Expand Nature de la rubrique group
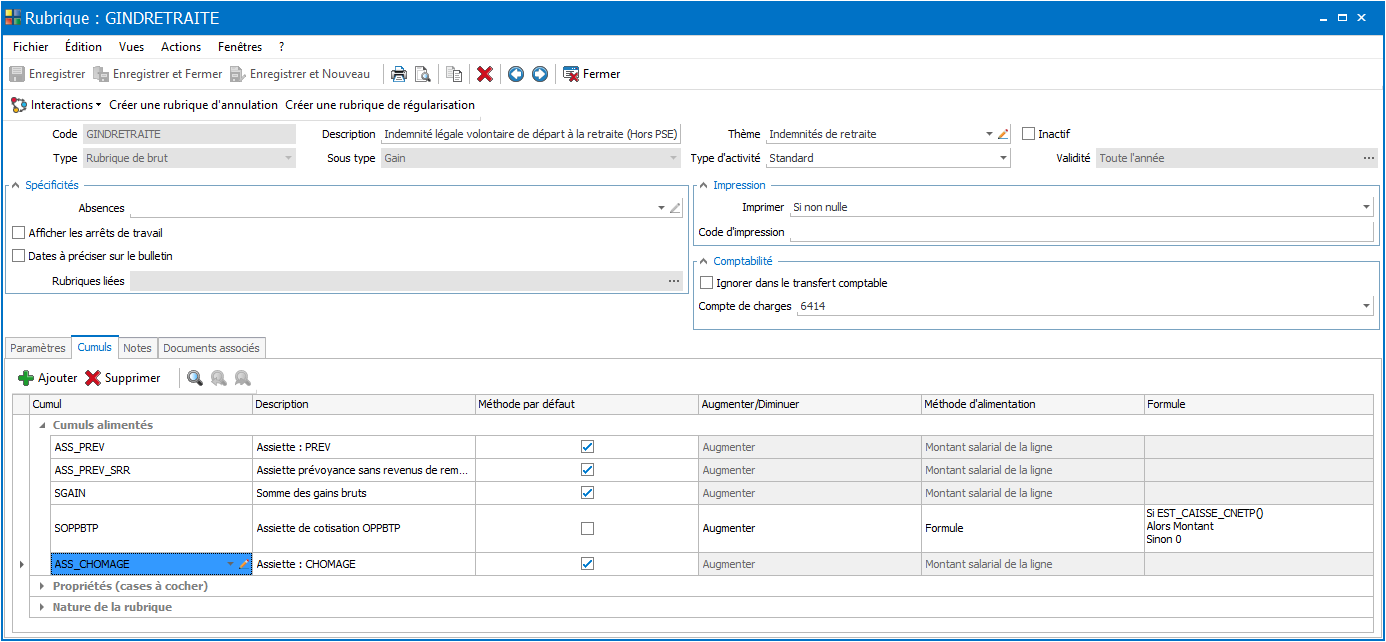 42,607
